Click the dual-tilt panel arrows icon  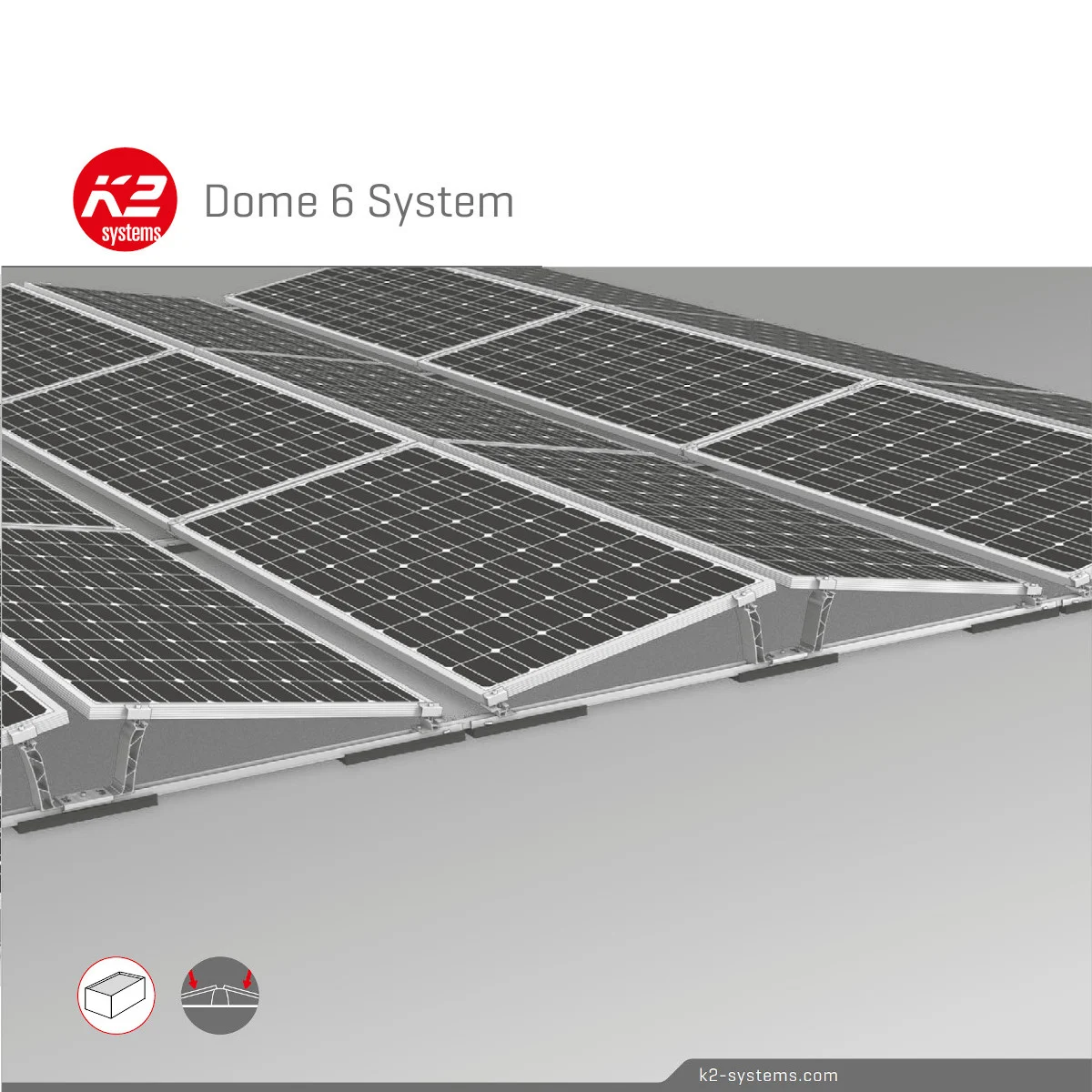tap(220, 995)
